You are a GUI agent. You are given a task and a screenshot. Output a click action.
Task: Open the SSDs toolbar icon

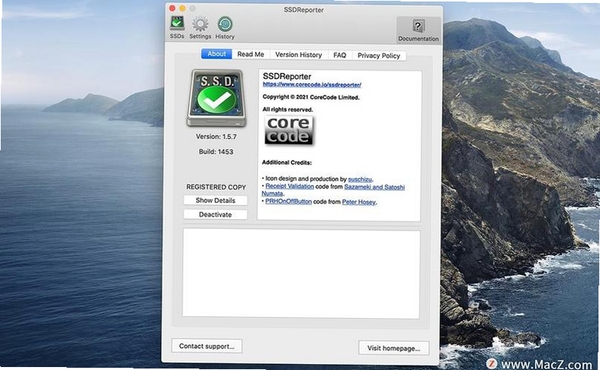click(x=177, y=24)
